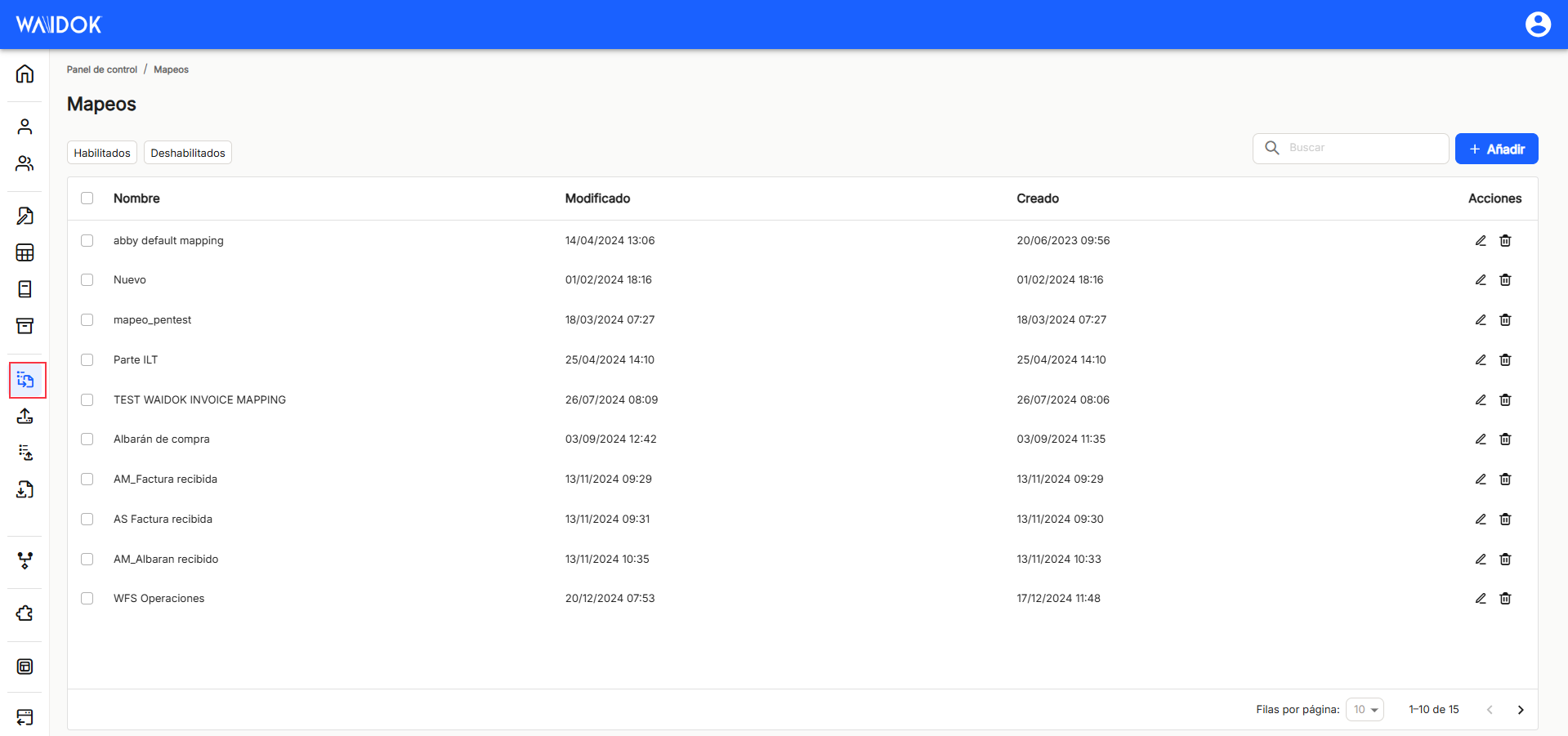Check the WFS Operaciones checkbox
Screen dimensions: 1568x736
point(87,598)
